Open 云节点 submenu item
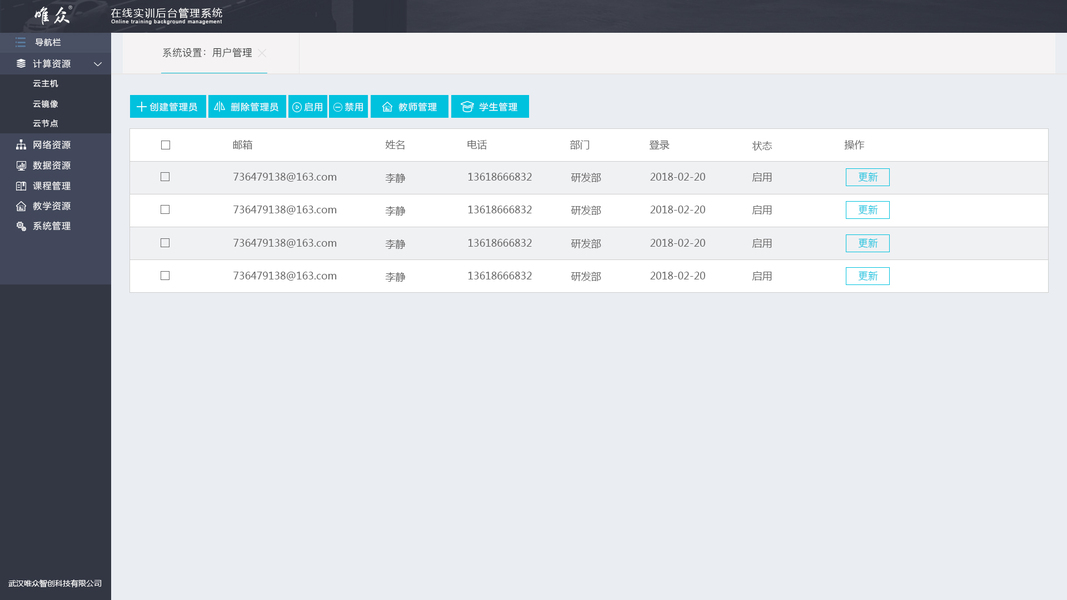This screenshot has width=1067, height=600. coord(46,124)
